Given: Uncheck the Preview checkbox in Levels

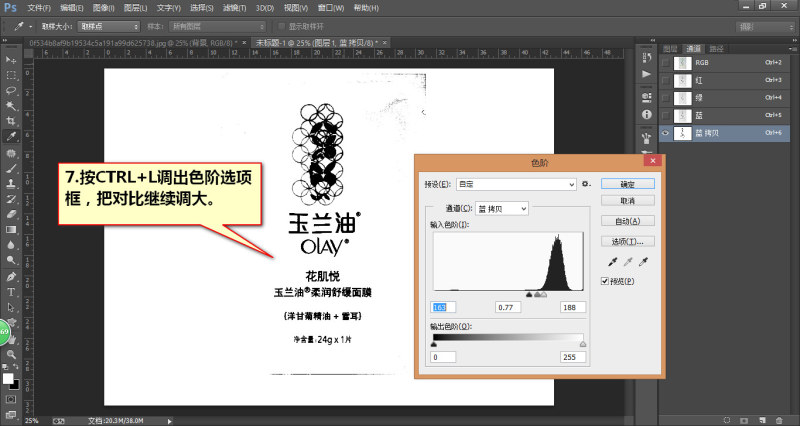Looking at the screenshot, I should pyautogui.click(x=605, y=281).
